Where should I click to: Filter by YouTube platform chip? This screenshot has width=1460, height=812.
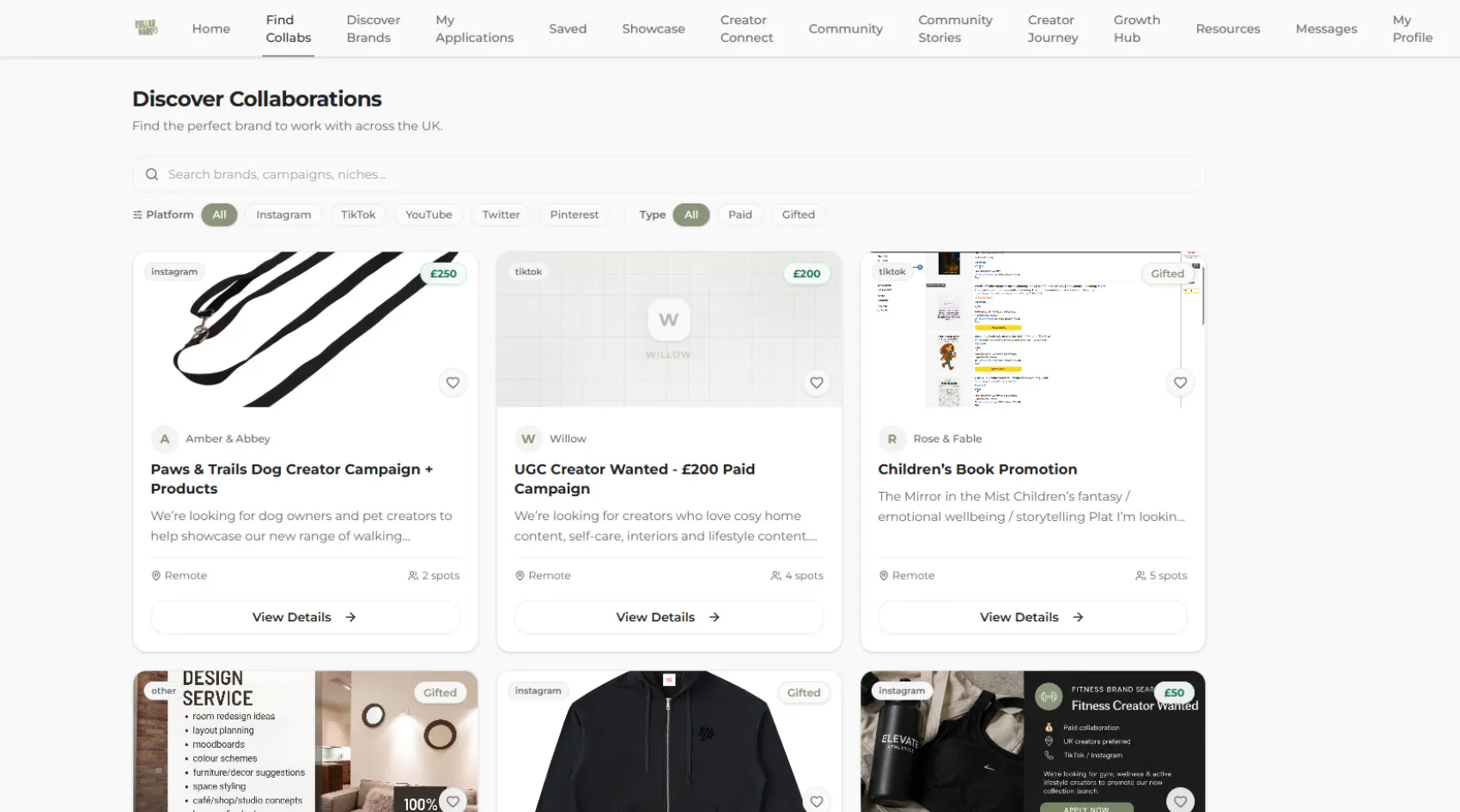(x=429, y=215)
